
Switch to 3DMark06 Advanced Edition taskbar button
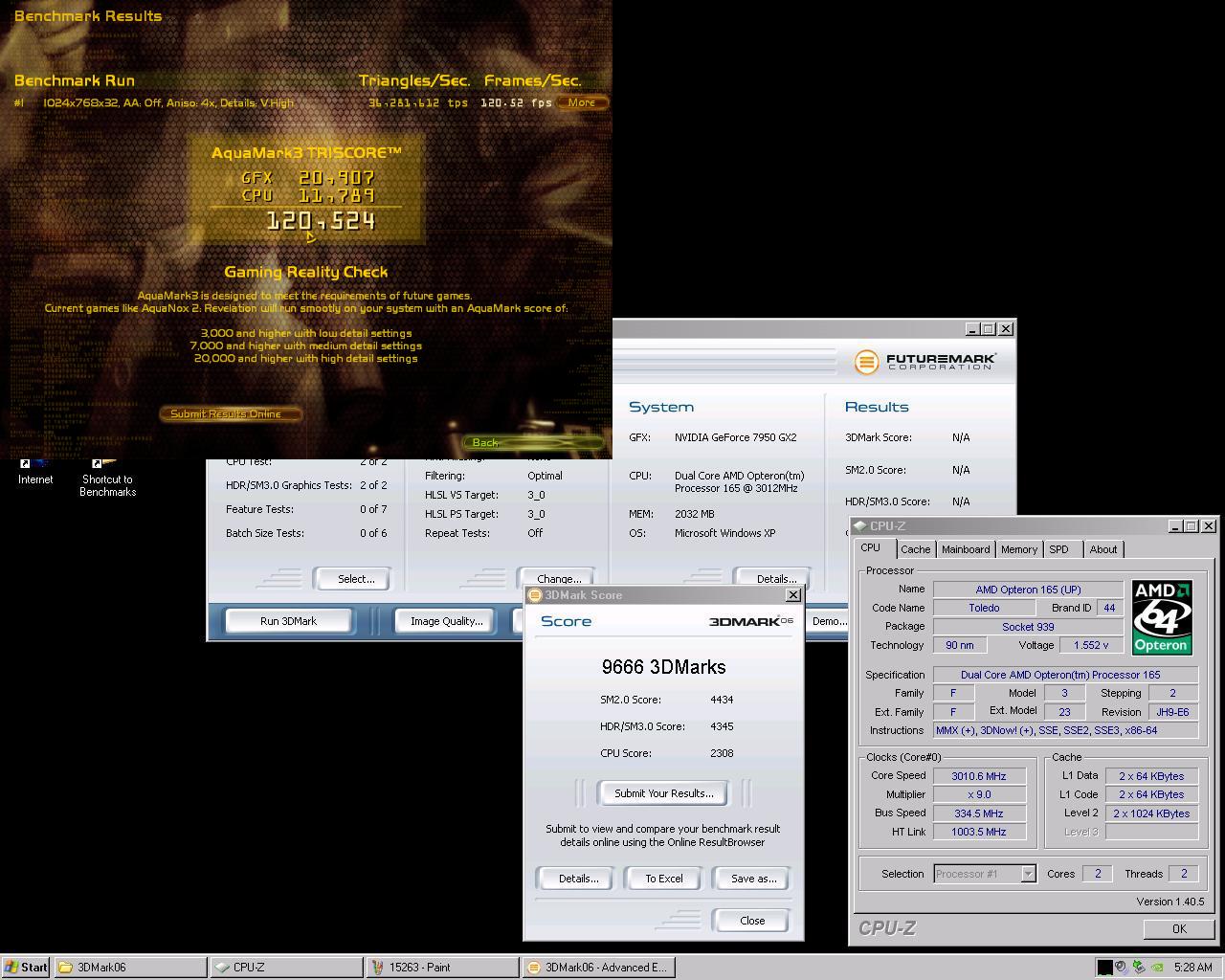(x=598, y=968)
